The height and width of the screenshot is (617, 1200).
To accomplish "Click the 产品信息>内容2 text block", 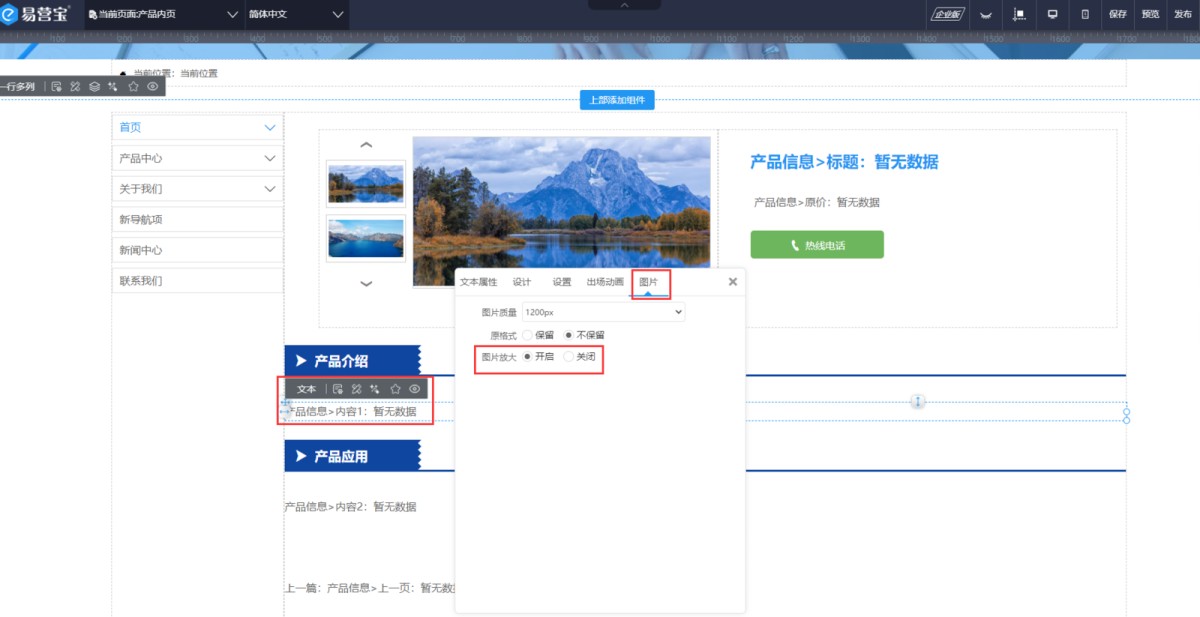I will [x=351, y=507].
